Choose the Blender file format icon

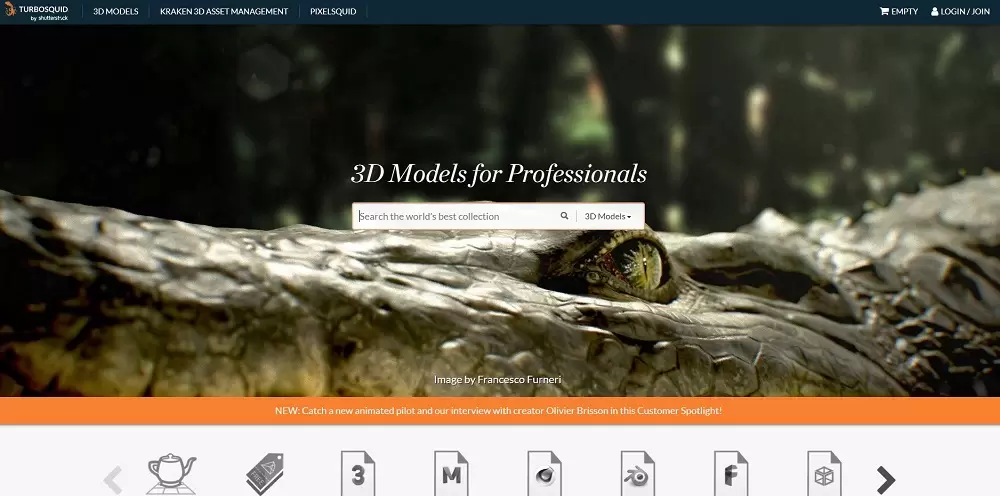click(x=637, y=474)
